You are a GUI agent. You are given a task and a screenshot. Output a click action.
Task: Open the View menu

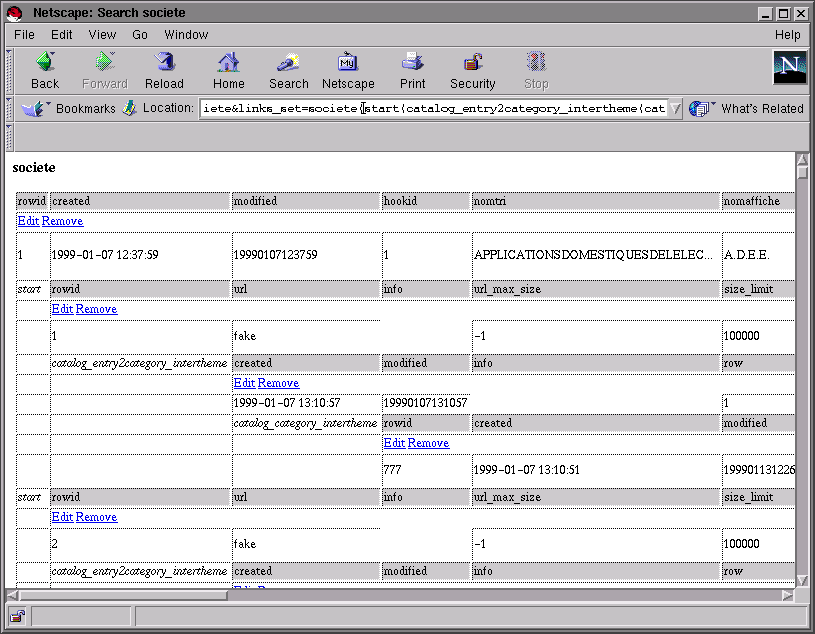point(102,34)
